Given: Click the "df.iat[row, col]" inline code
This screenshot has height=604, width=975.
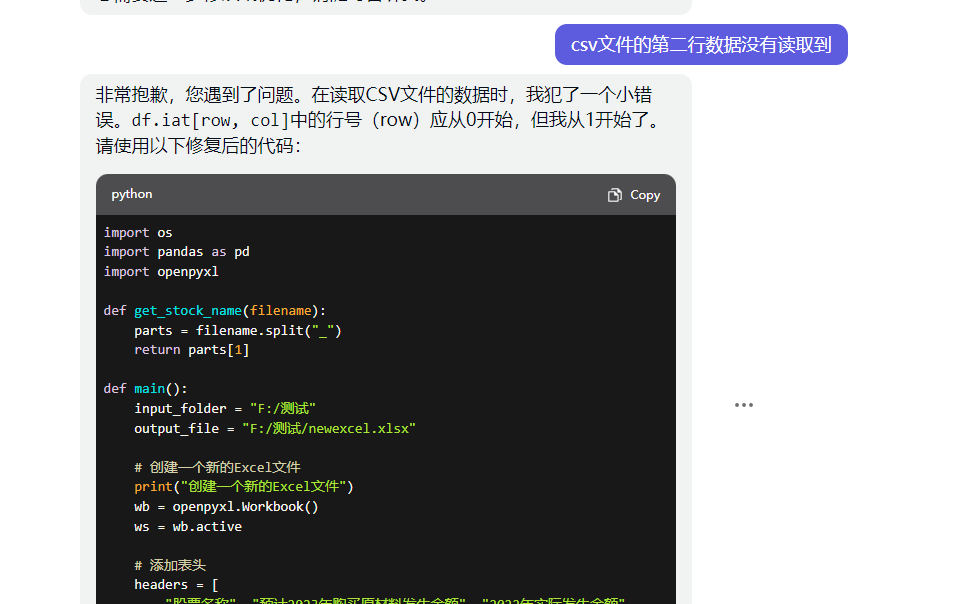Looking at the screenshot, I should coord(210,120).
